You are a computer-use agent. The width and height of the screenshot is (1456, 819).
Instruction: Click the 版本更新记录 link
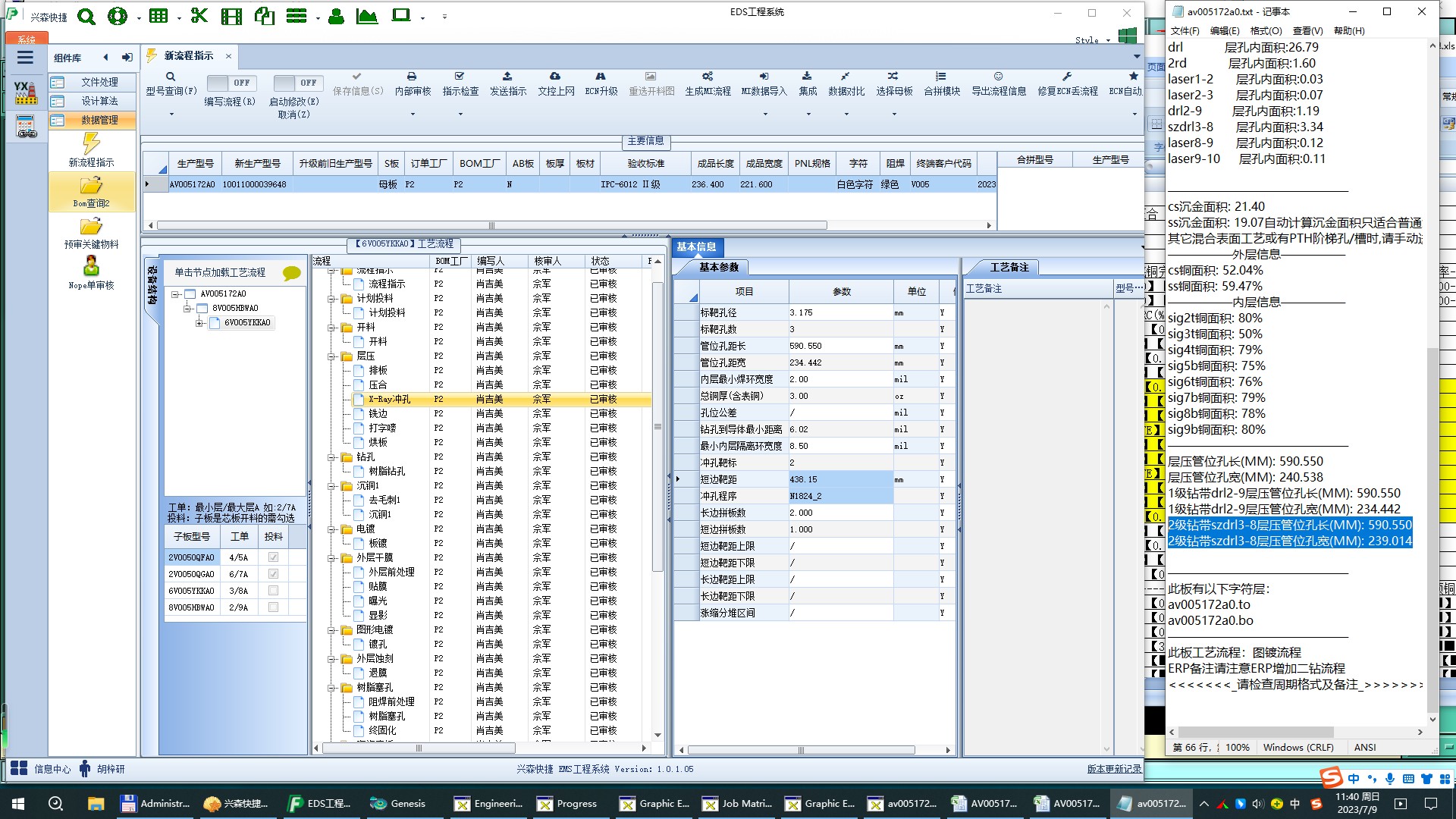click(x=1113, y=769)
